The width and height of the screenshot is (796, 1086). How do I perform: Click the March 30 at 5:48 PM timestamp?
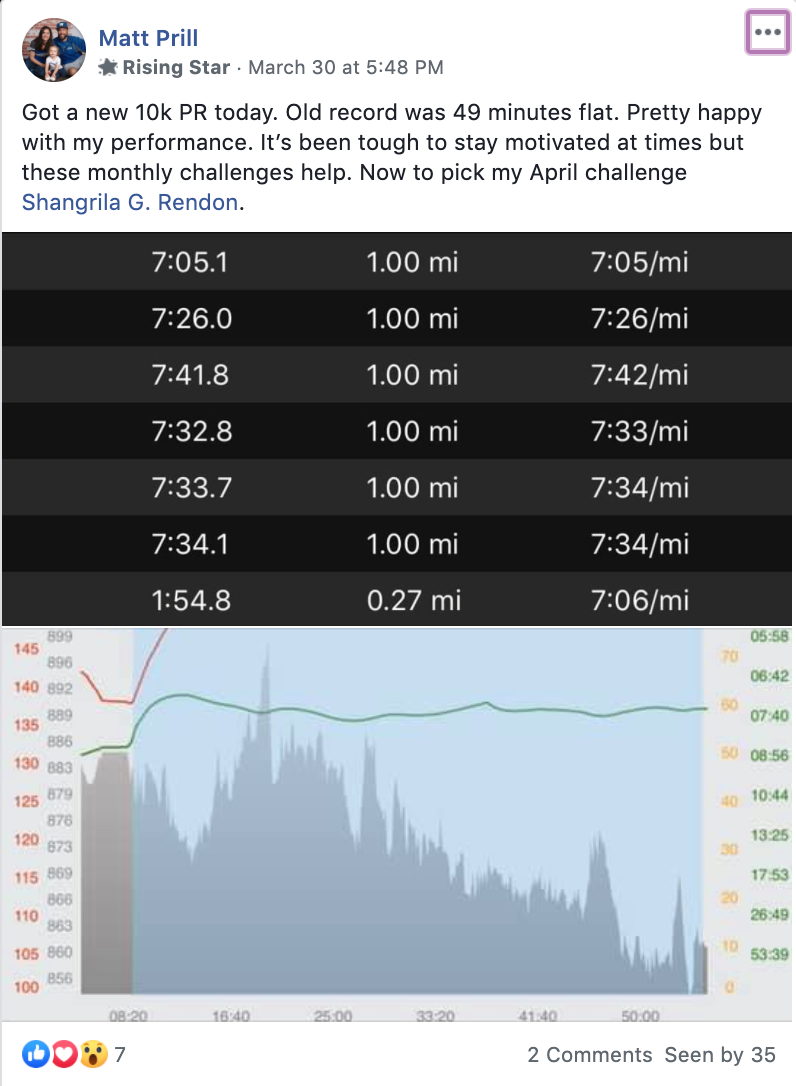tap(346, 67)
